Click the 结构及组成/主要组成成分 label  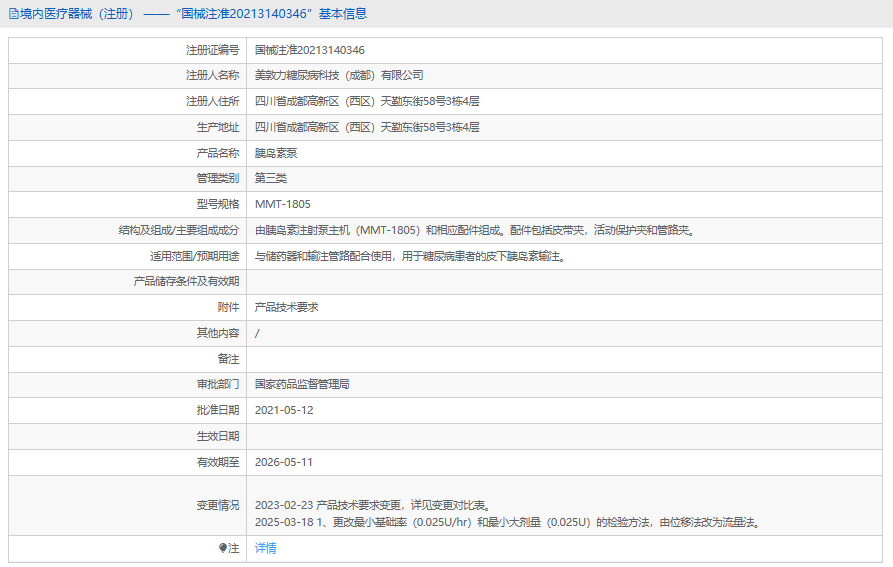click(179, 230)
